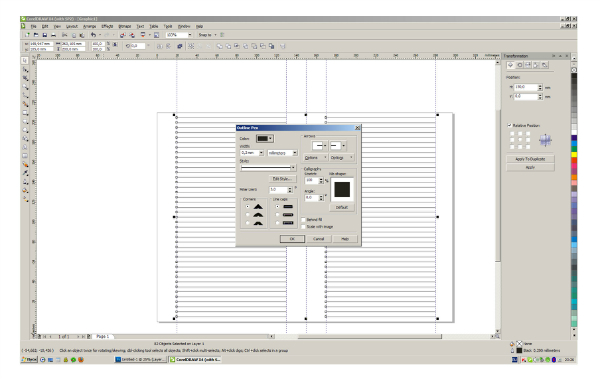Viewport: 600px width, 379px height.
Task: Click the Open file toolbar icon
Action: click(36, 35)
